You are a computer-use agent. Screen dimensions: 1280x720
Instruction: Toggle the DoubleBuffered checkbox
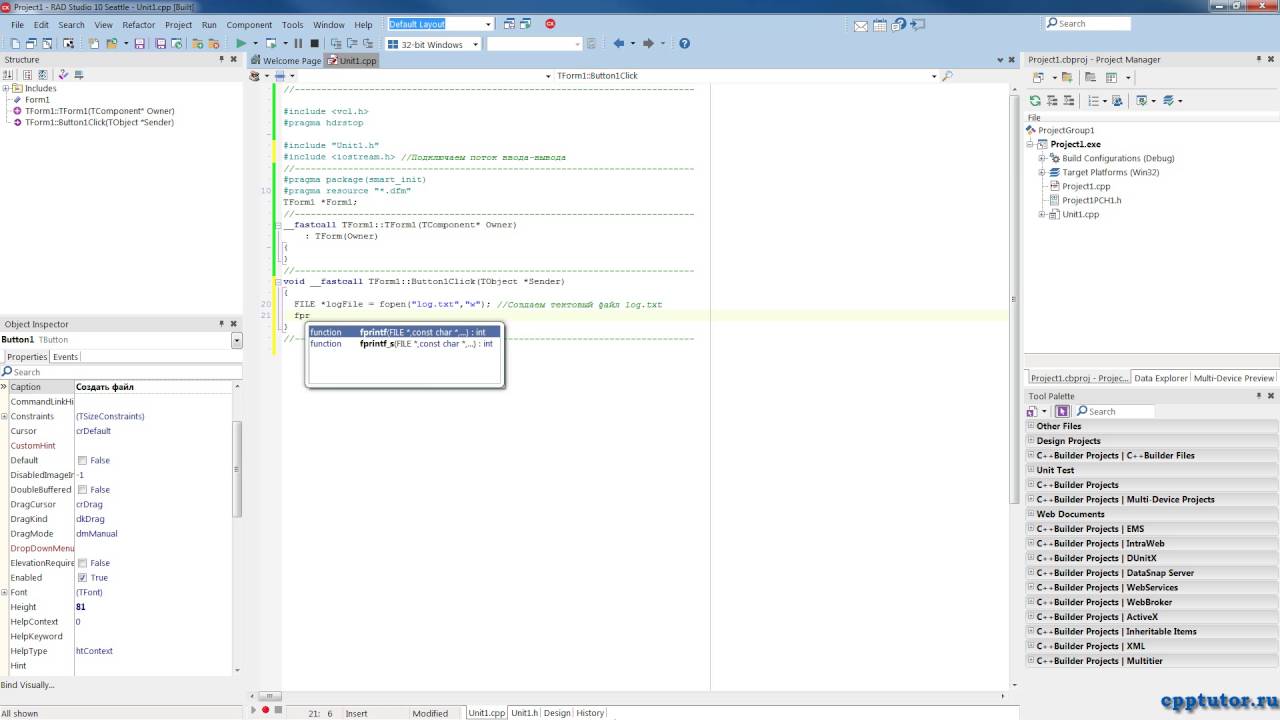(x=82, y=490)
